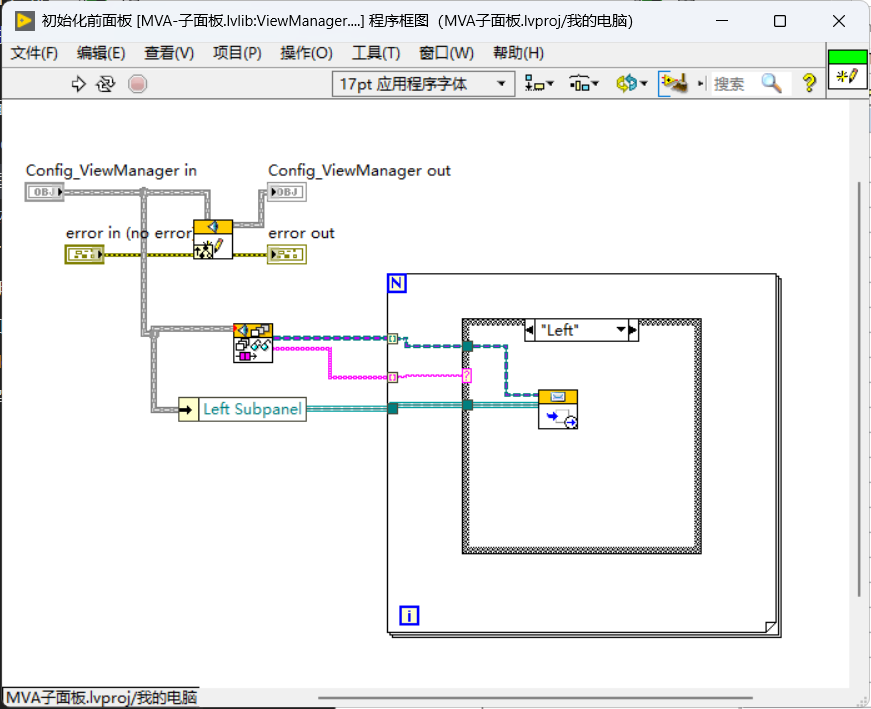
Task: Click the search magnifier icon
Action: point(772,84)
